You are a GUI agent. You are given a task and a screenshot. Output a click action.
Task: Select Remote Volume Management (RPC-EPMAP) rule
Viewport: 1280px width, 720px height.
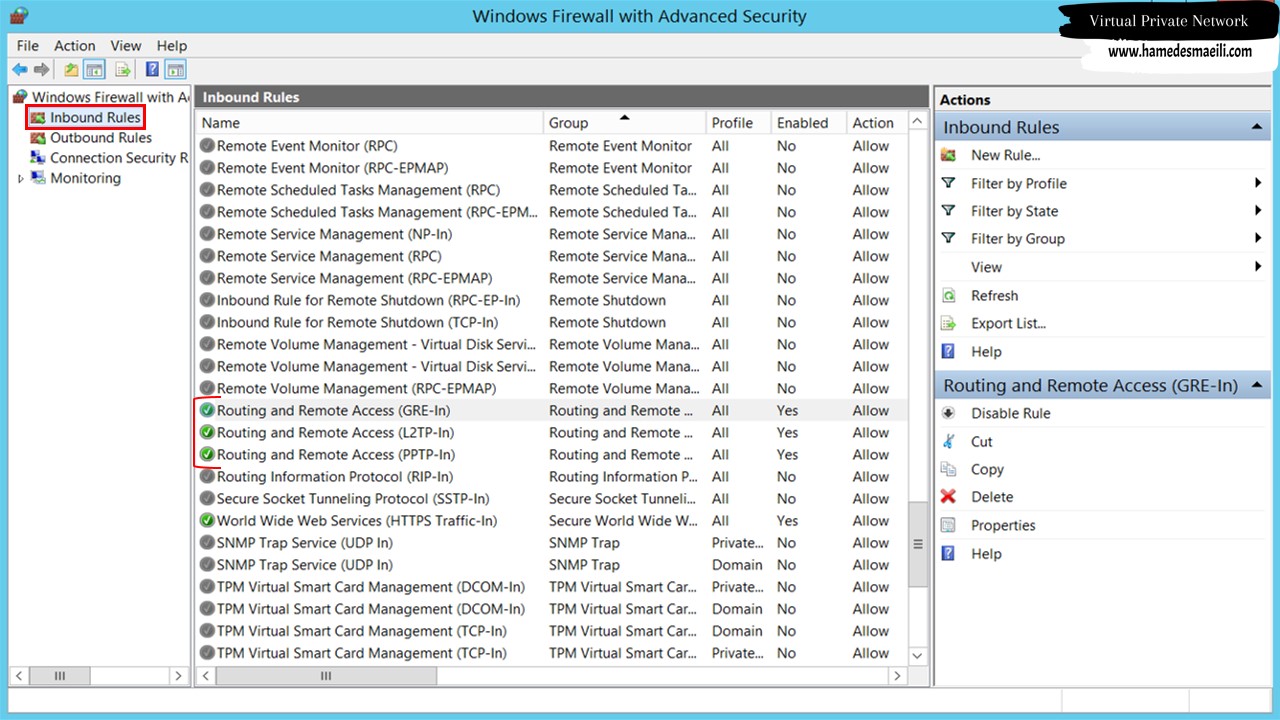(x=552, y=388)
